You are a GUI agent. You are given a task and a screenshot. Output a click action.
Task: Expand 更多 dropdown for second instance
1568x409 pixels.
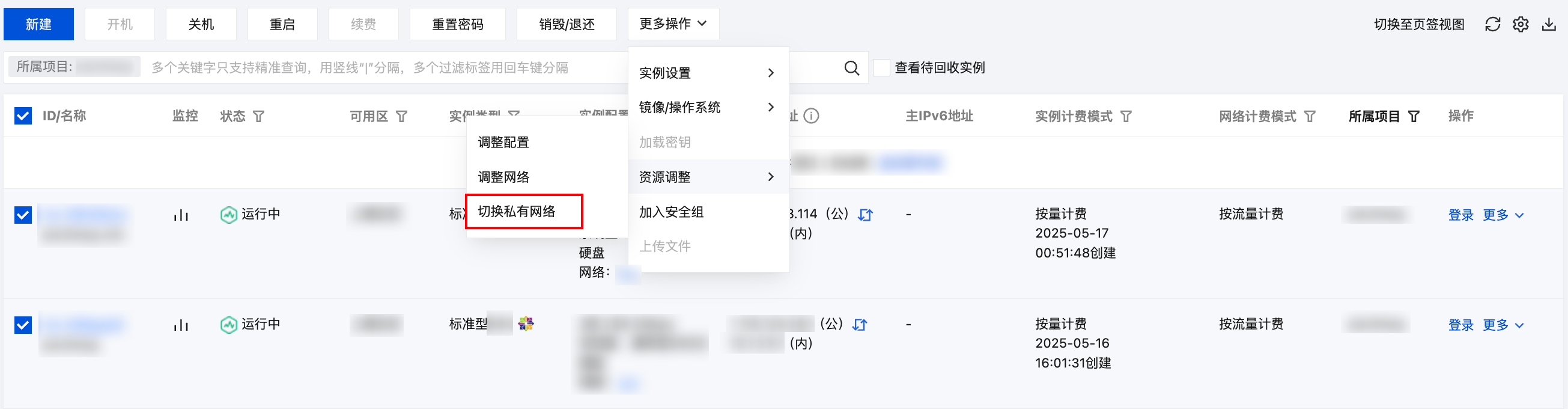pos(1503,325)
